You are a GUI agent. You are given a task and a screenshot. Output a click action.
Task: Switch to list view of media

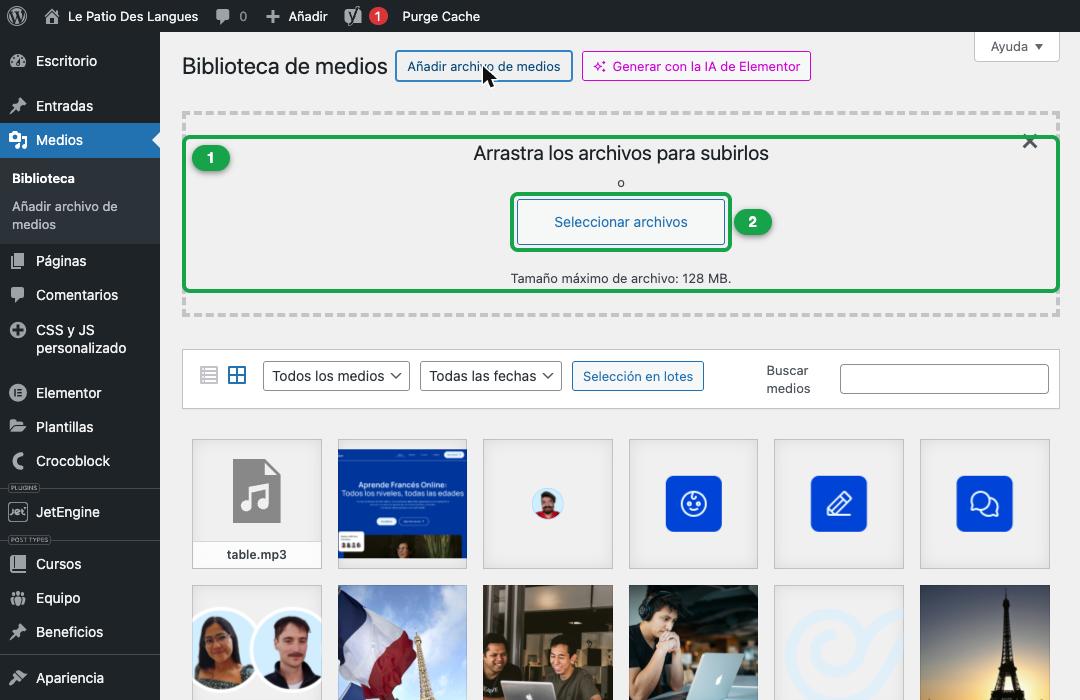[209, 375]
